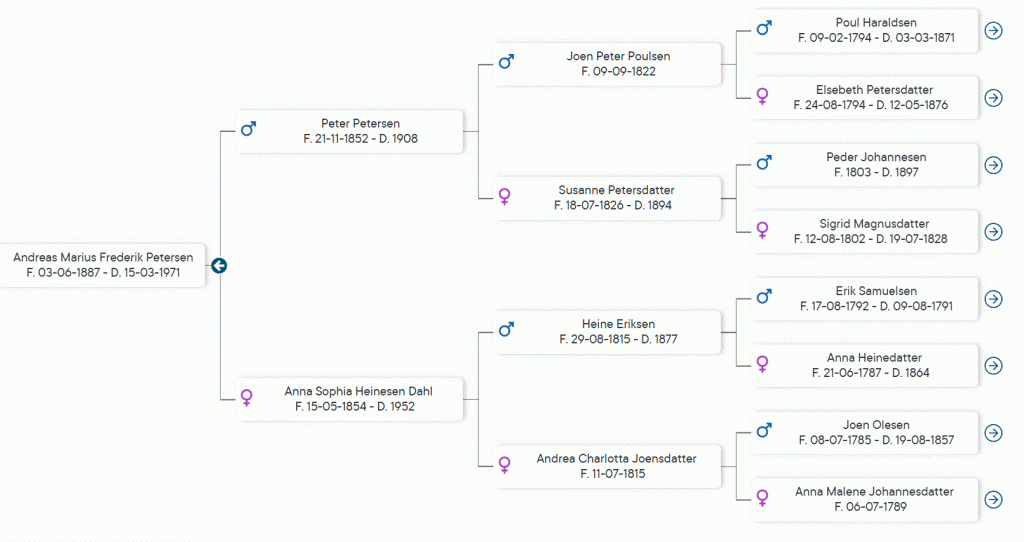
Task: Open Andrea Charlotta Joensdatter's card
Action: (615, 466)
